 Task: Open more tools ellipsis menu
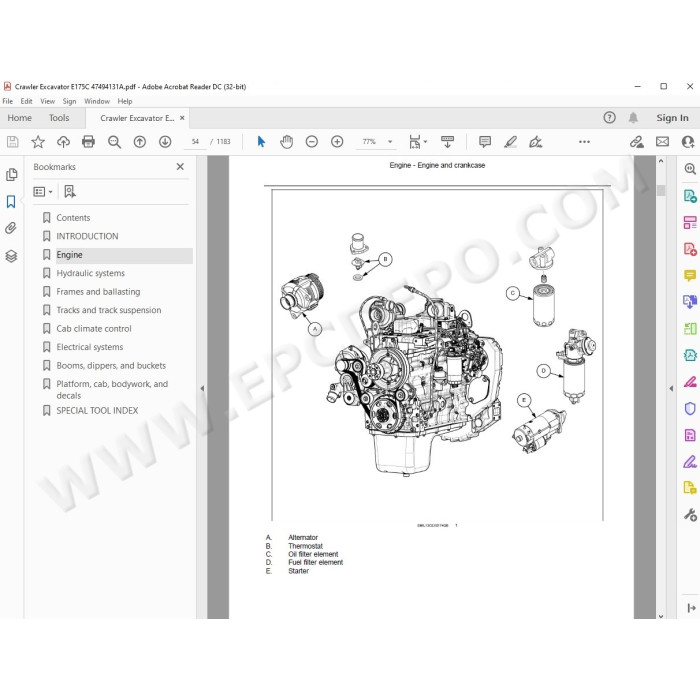coord(584,142)
